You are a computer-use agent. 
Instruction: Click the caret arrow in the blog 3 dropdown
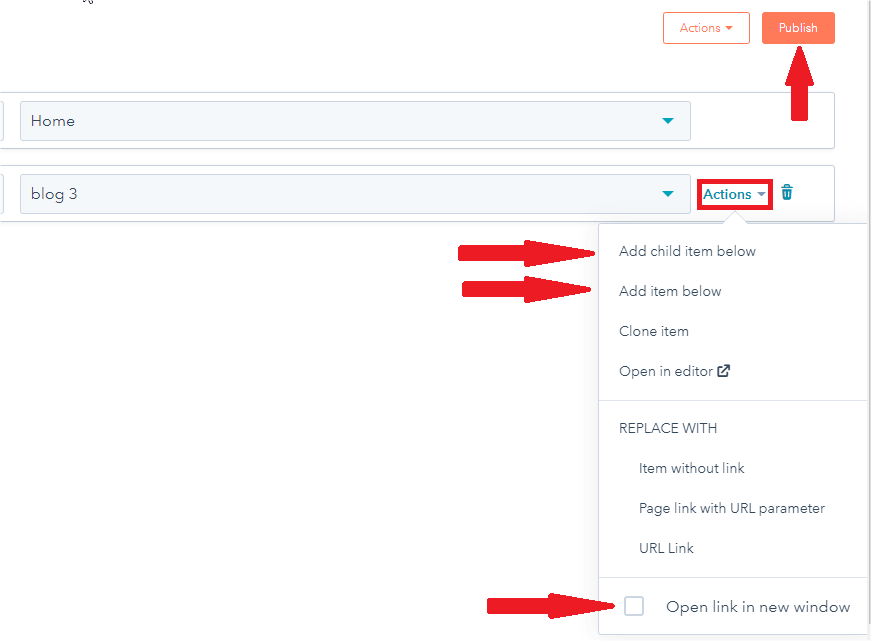tap(668, 194)
